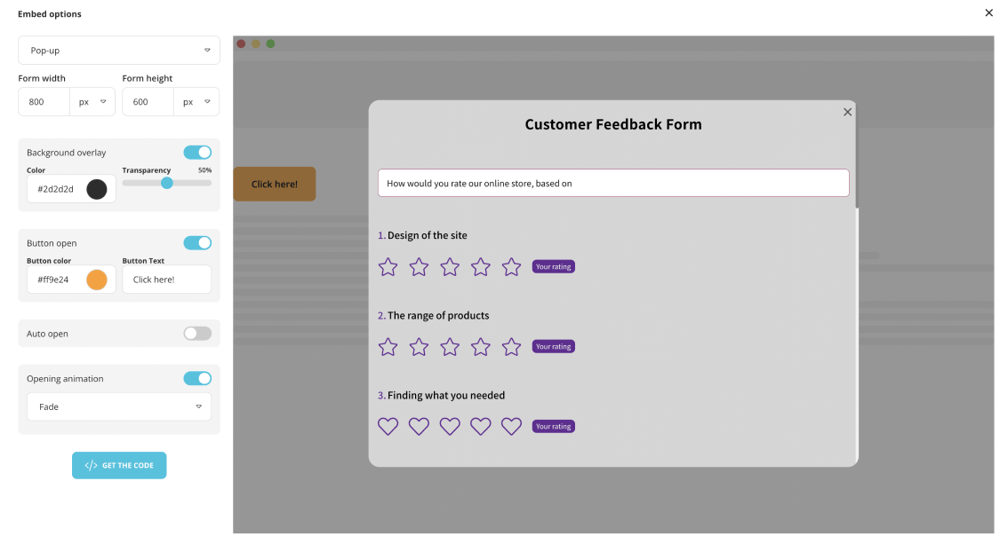Click fourth heart for Finding what you needed
The image size is (1000, 552).
click(481, 427)
